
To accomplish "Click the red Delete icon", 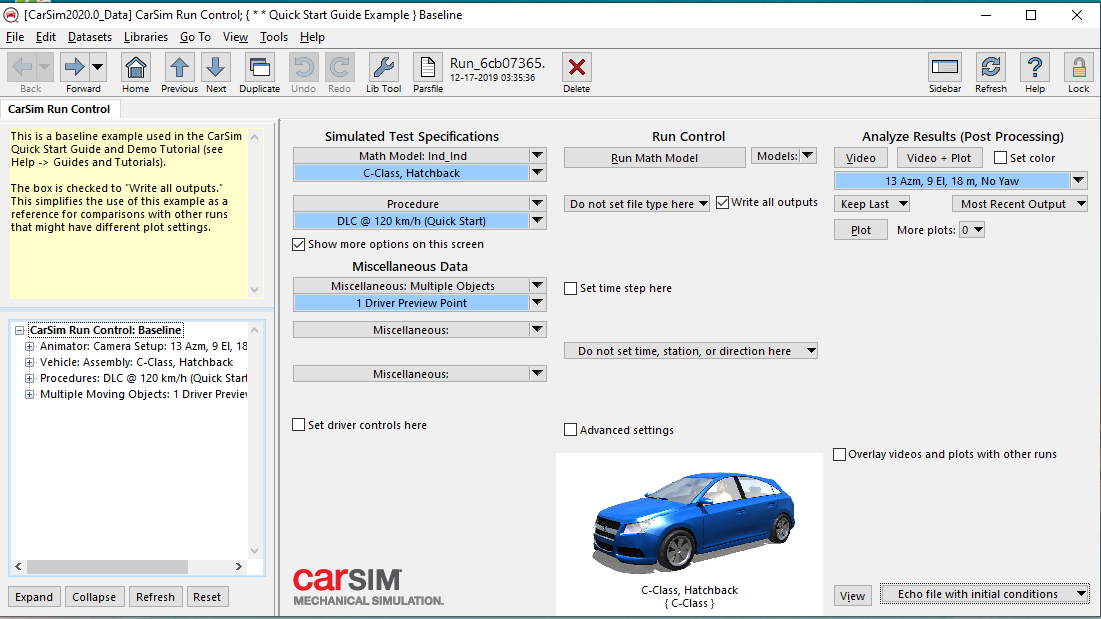I will coord(576,68).
